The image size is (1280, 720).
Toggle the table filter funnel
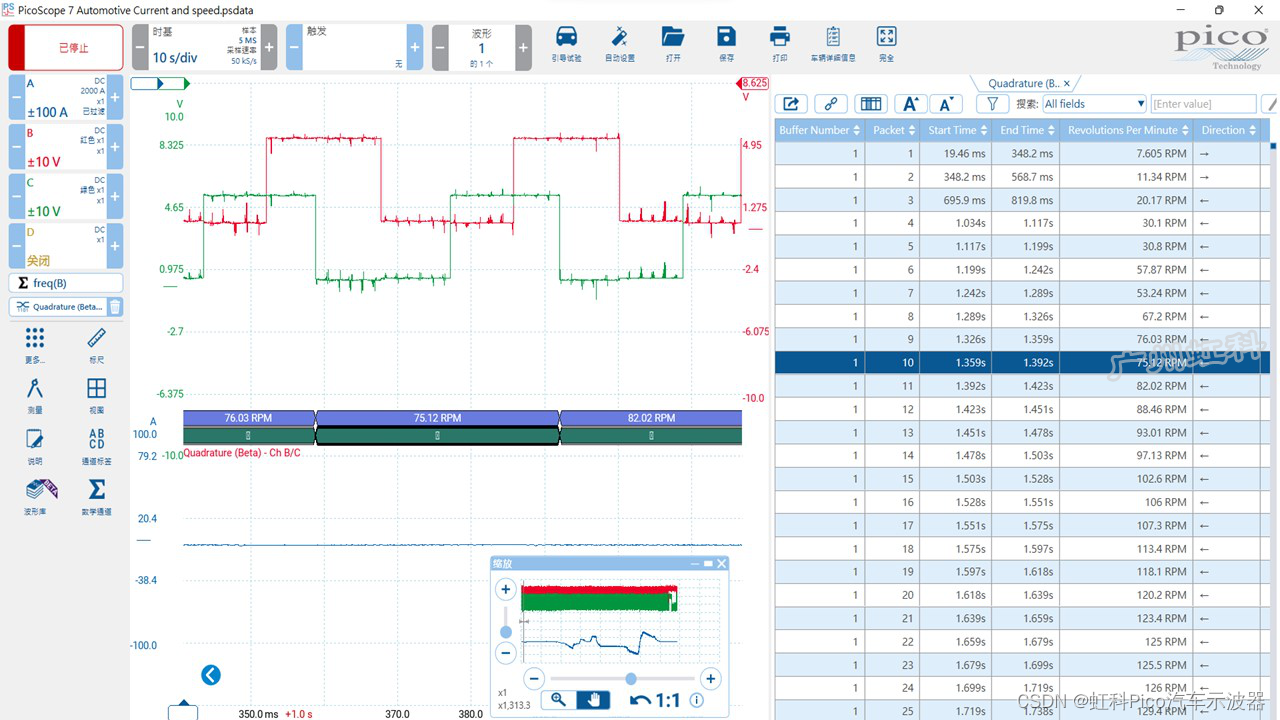pos(992,103)
